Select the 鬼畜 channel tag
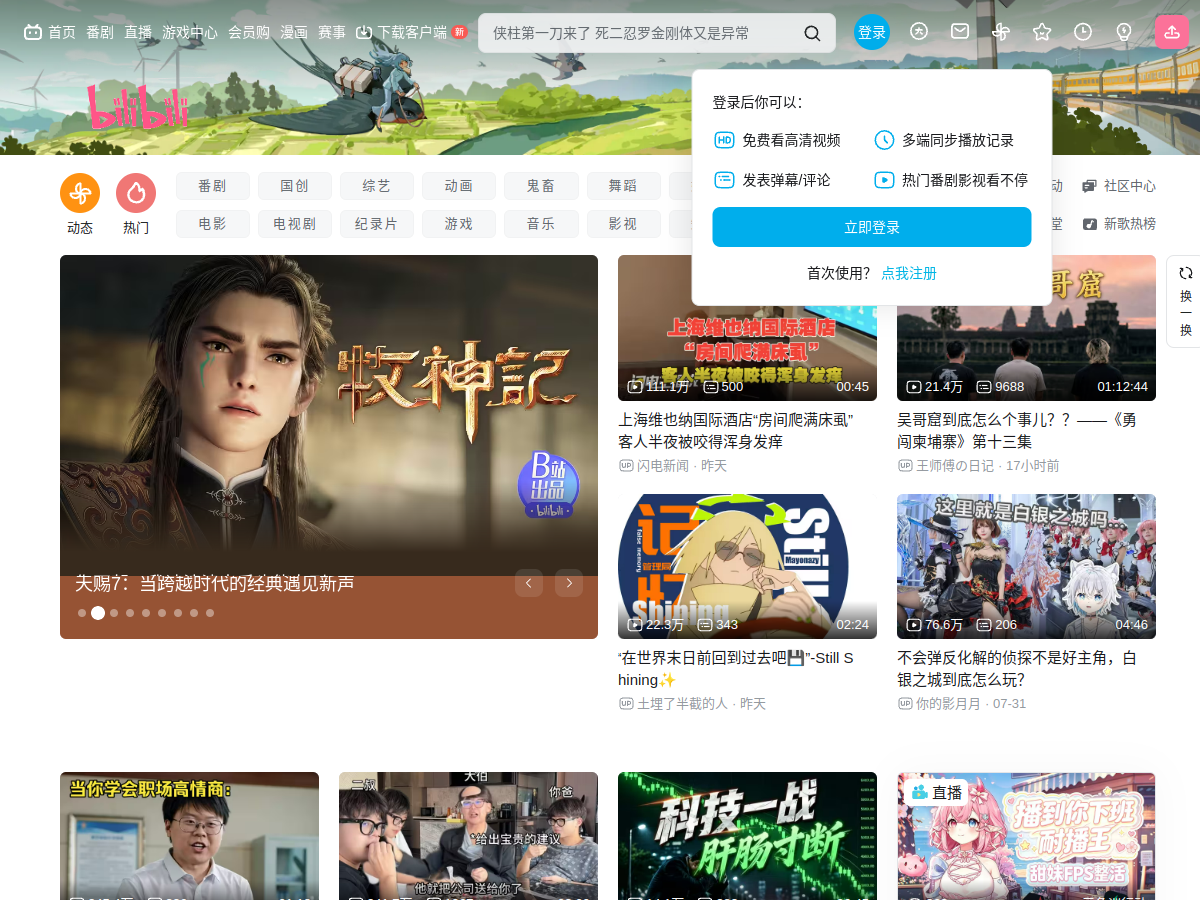 tap(541, 186)
